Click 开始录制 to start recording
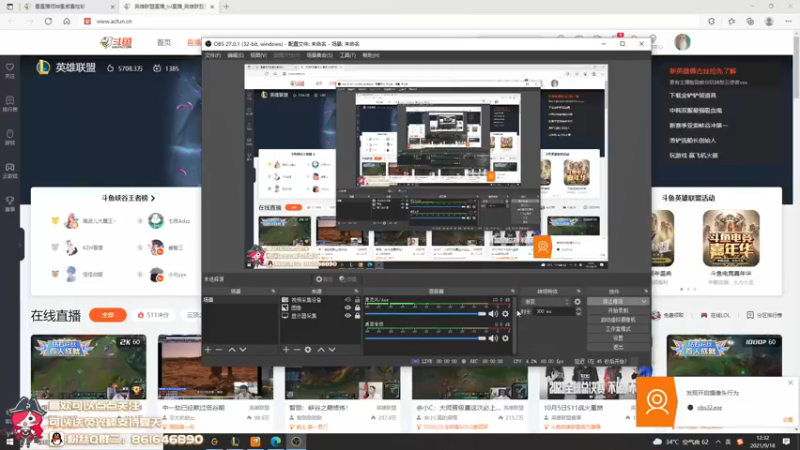Screen dimensions: 800x450 [x=618, y=311]
